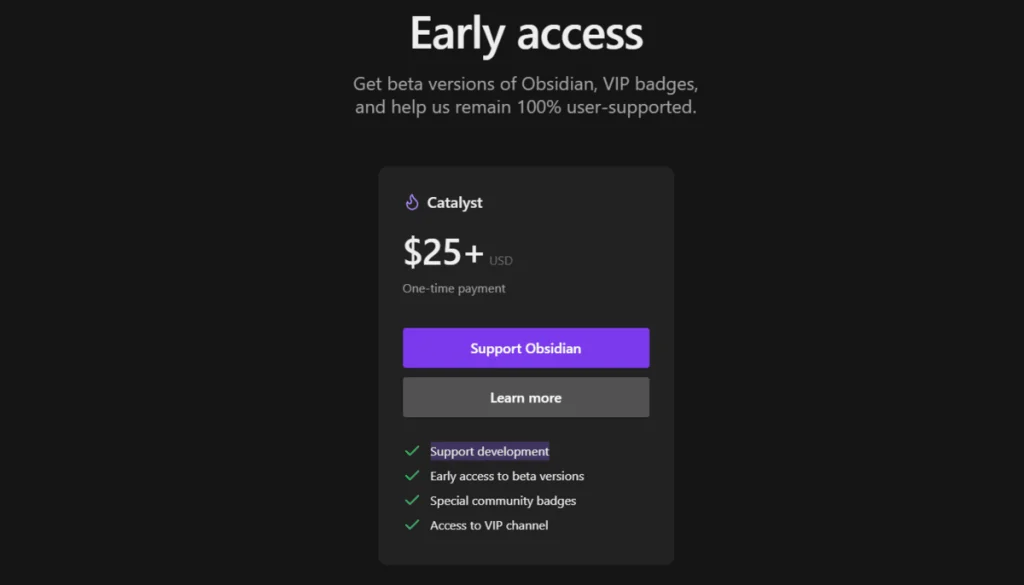
Task: Click the Catalyst plan name label
Action: pos(456,202)
